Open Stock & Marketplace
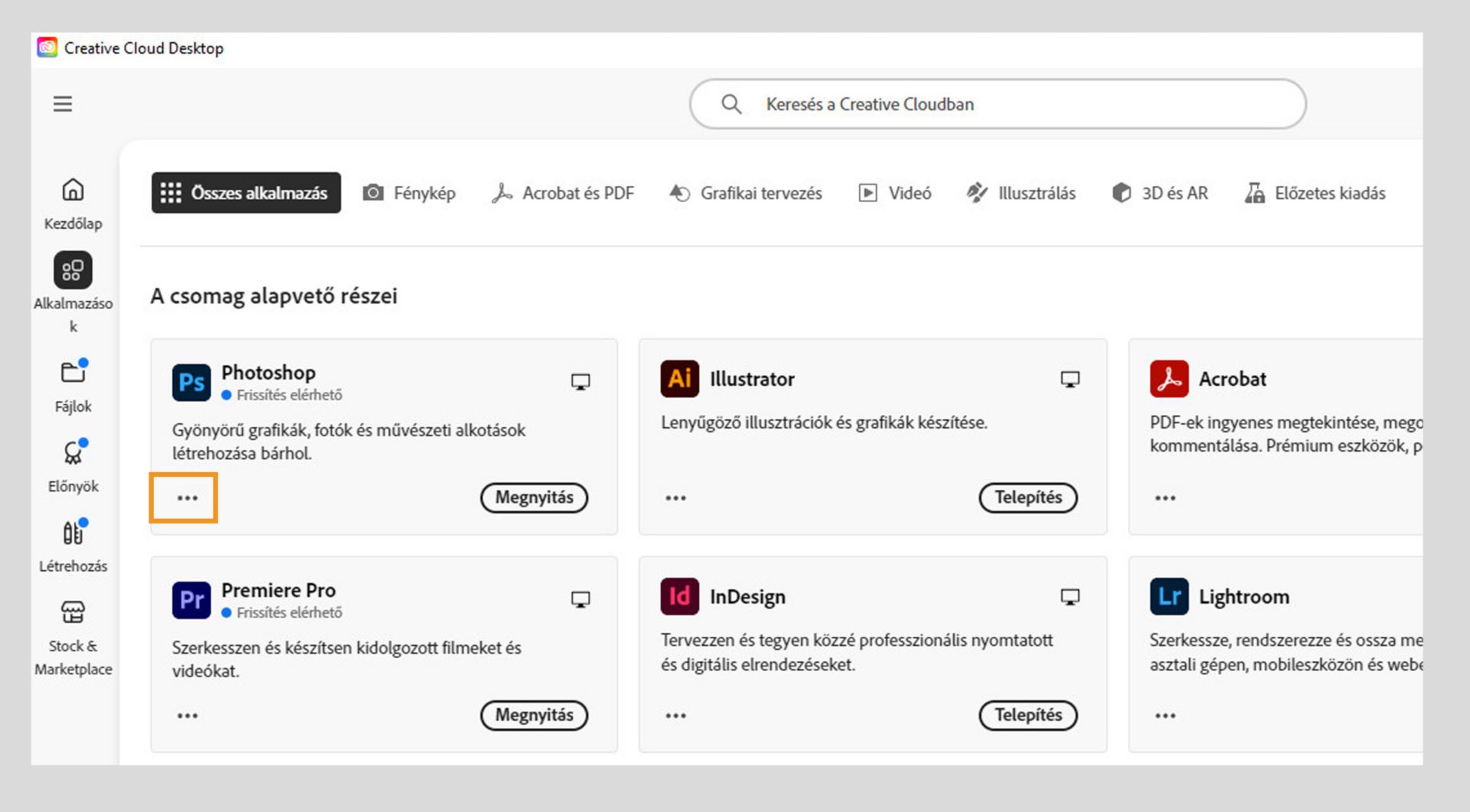 [x=73, y=612]
